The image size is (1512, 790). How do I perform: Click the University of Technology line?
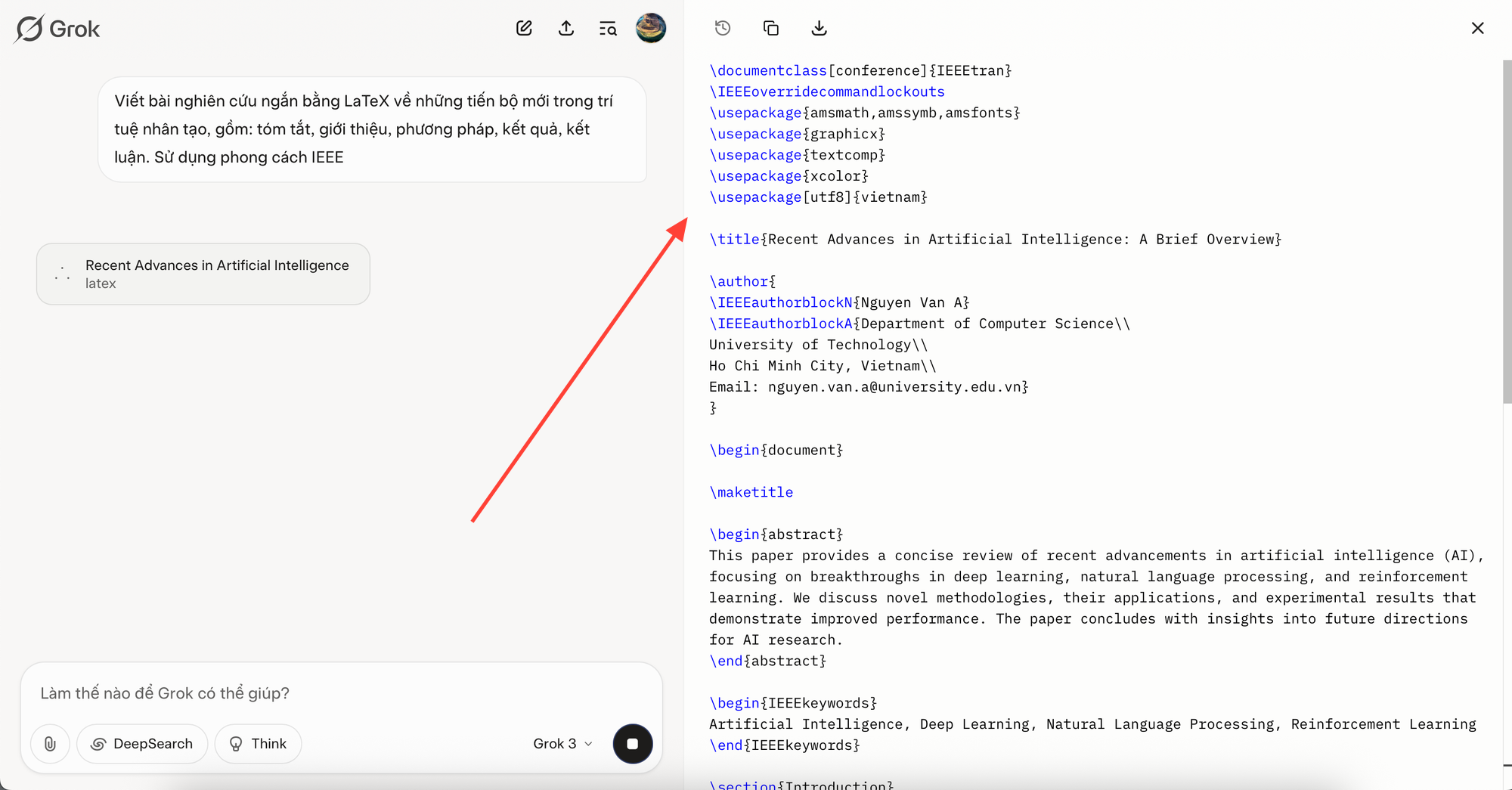coord(818,345)
